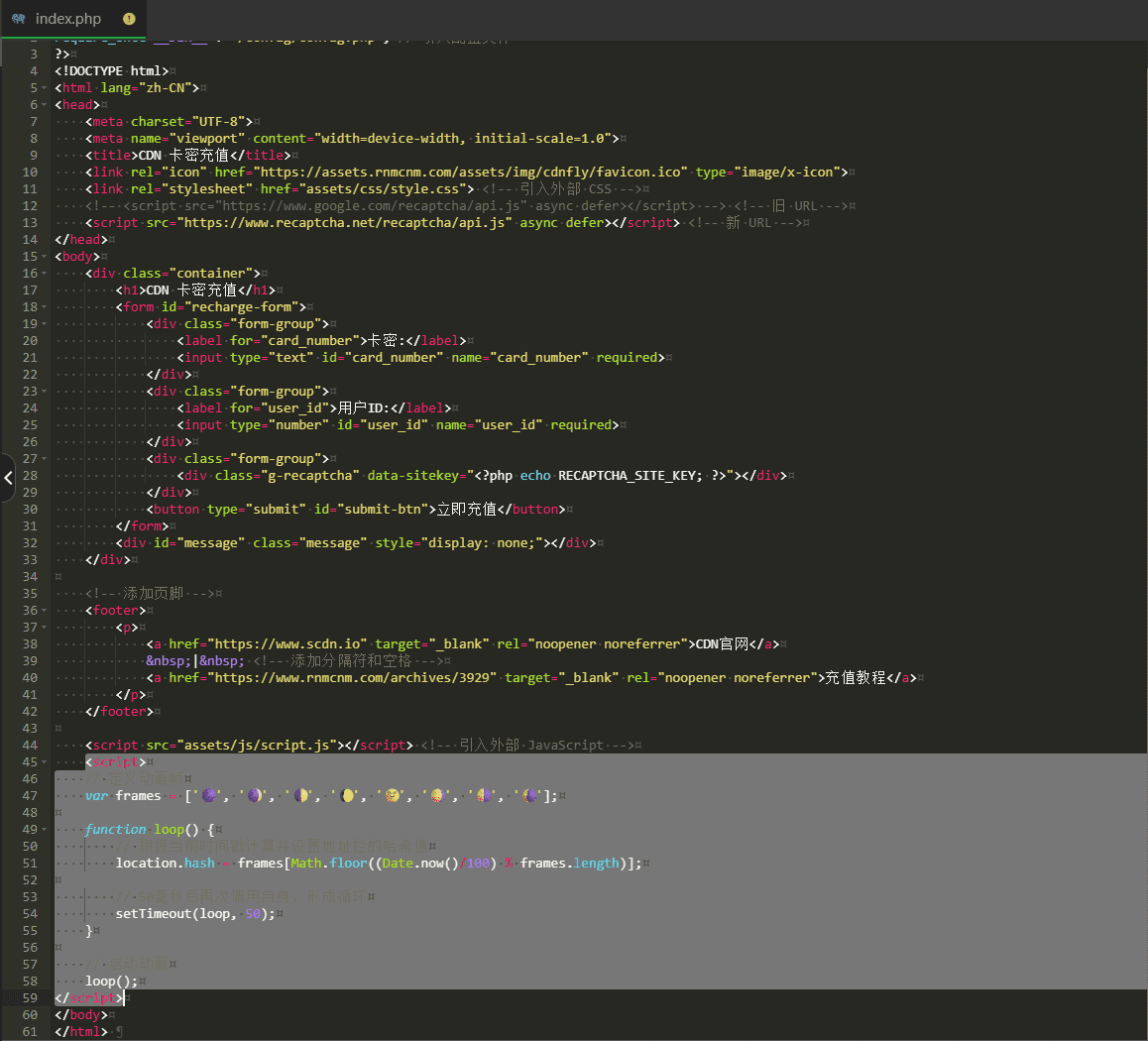The image size is (1148, 1041).
Task: Click the commented google.com recaptcha URL
Action: tap(374, 205)
